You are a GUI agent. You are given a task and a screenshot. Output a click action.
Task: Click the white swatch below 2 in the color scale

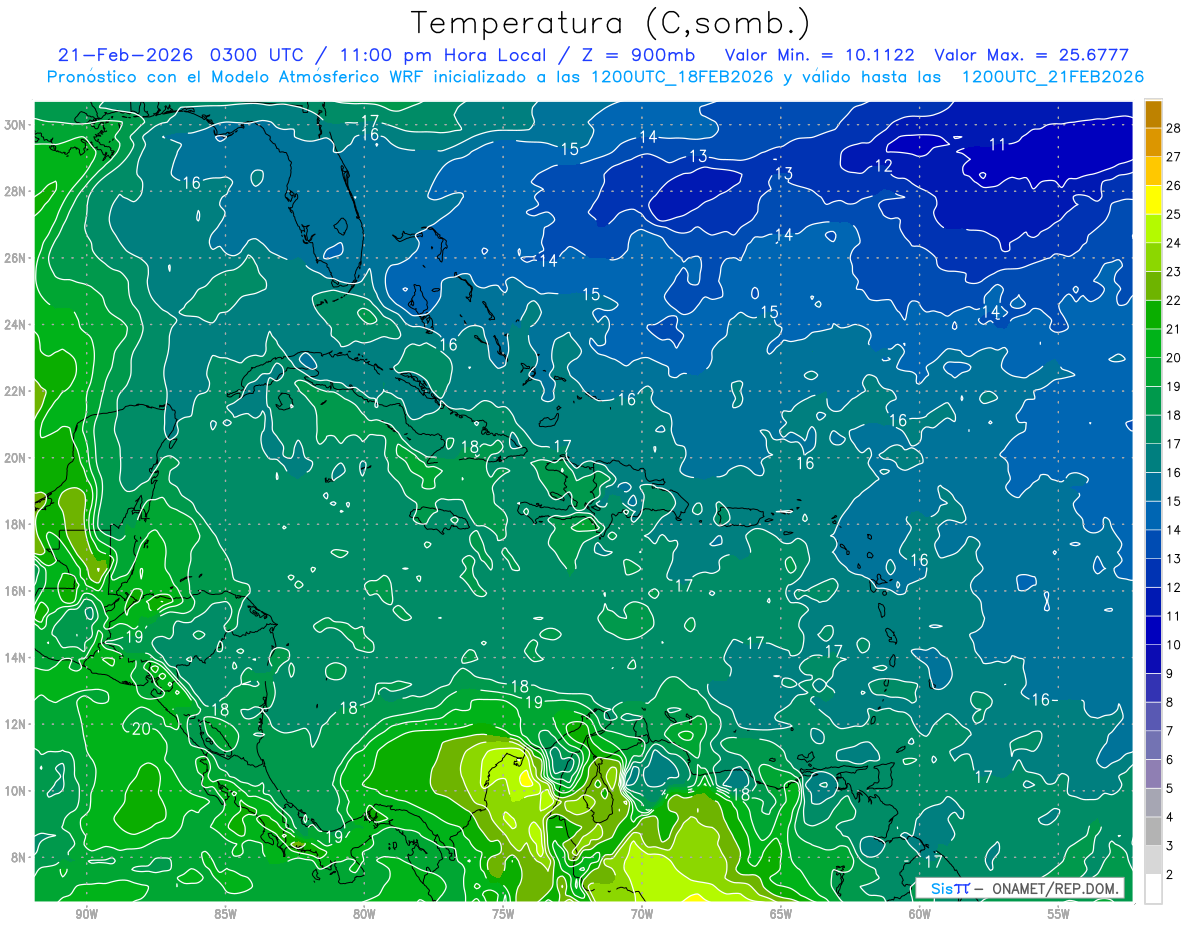coord(1154,889)
